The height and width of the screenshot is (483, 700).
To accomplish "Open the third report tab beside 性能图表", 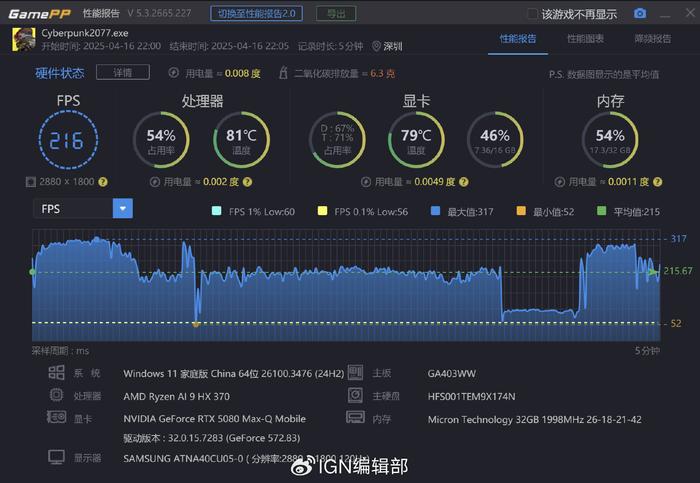I will point(652,39).
